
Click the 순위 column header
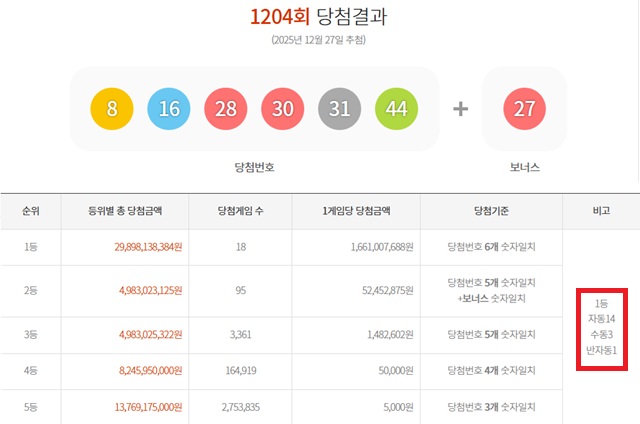click(x=31, y=211)
